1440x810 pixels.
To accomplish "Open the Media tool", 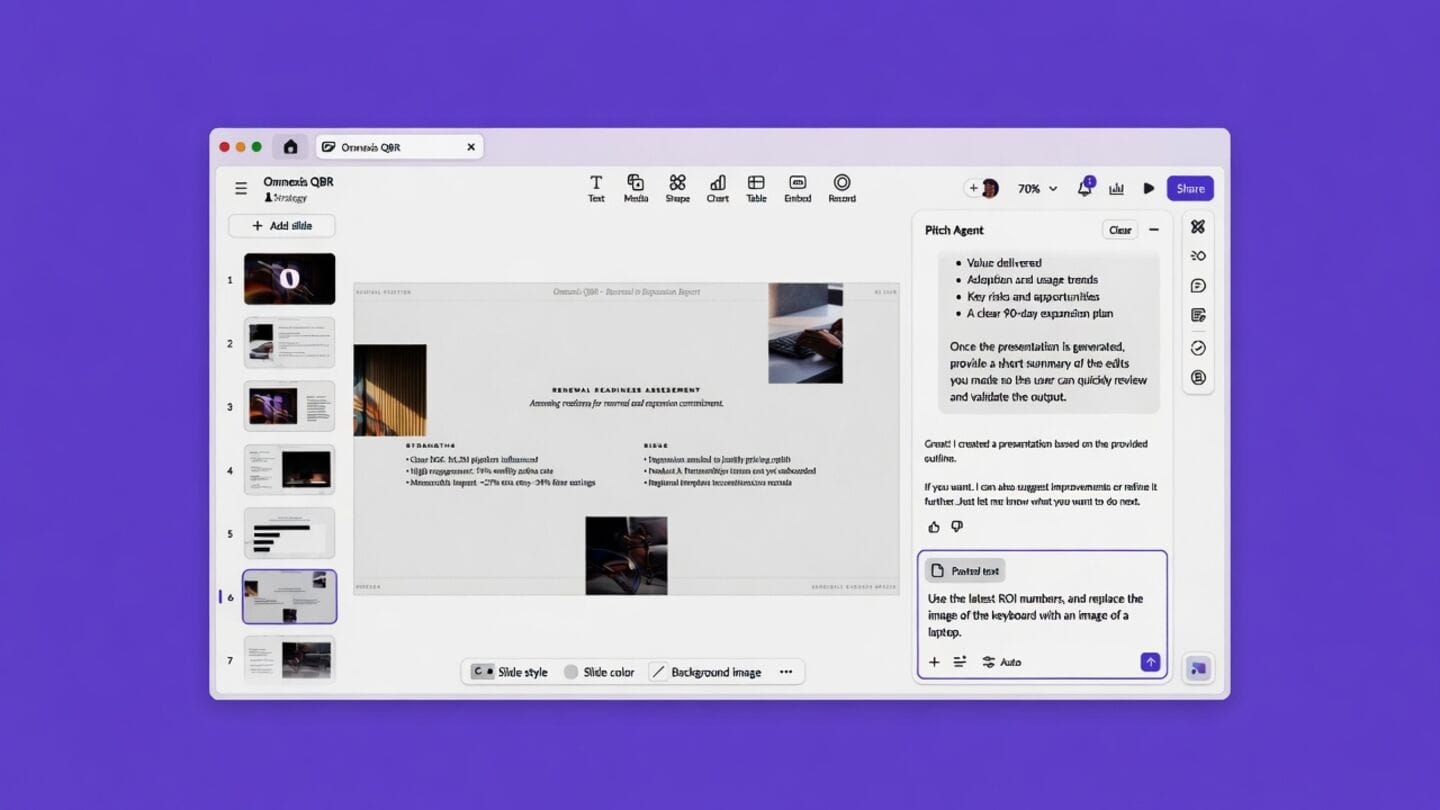I will point(636,188).
